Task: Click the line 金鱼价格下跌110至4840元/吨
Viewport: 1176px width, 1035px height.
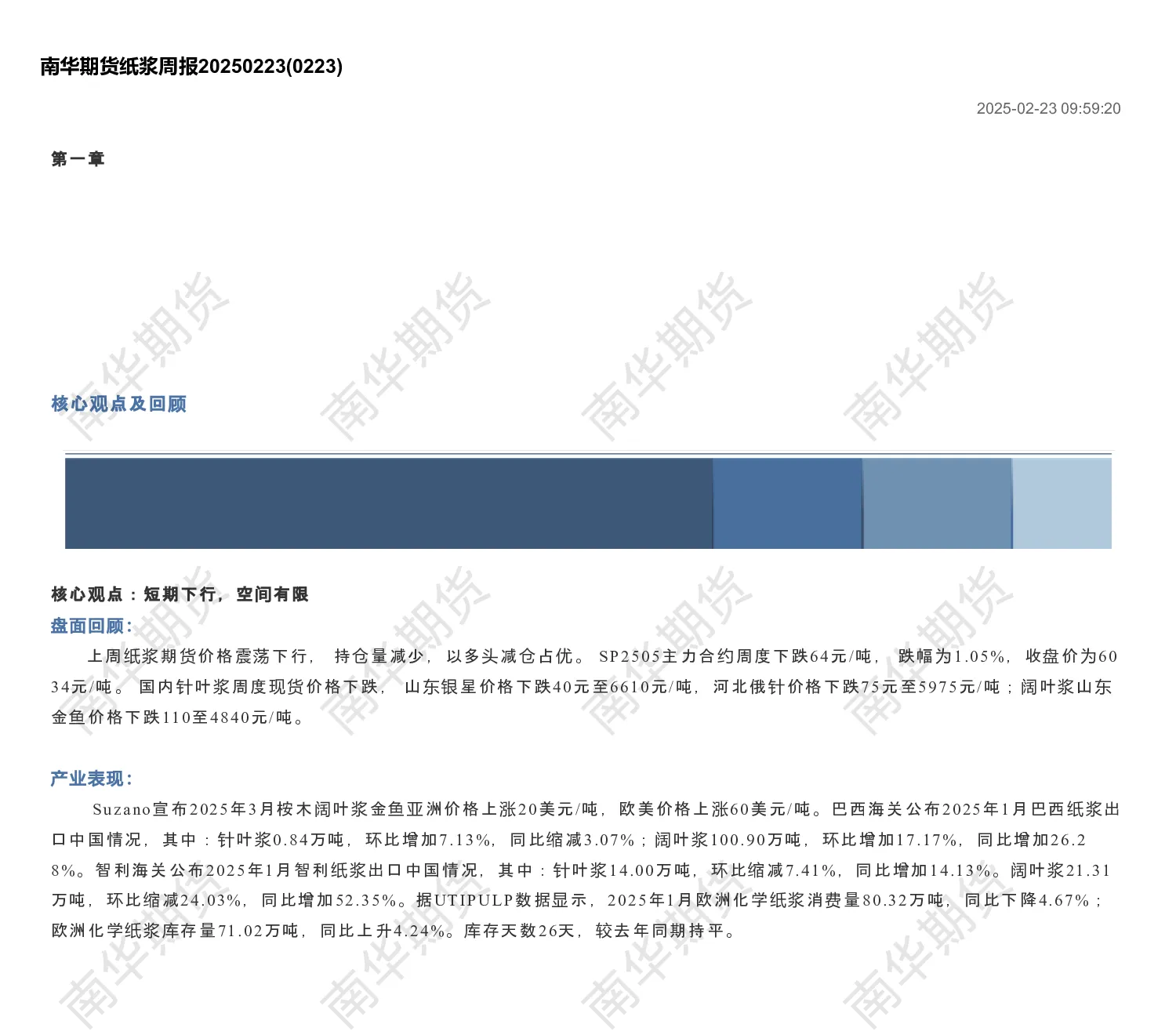Action: 179,717
